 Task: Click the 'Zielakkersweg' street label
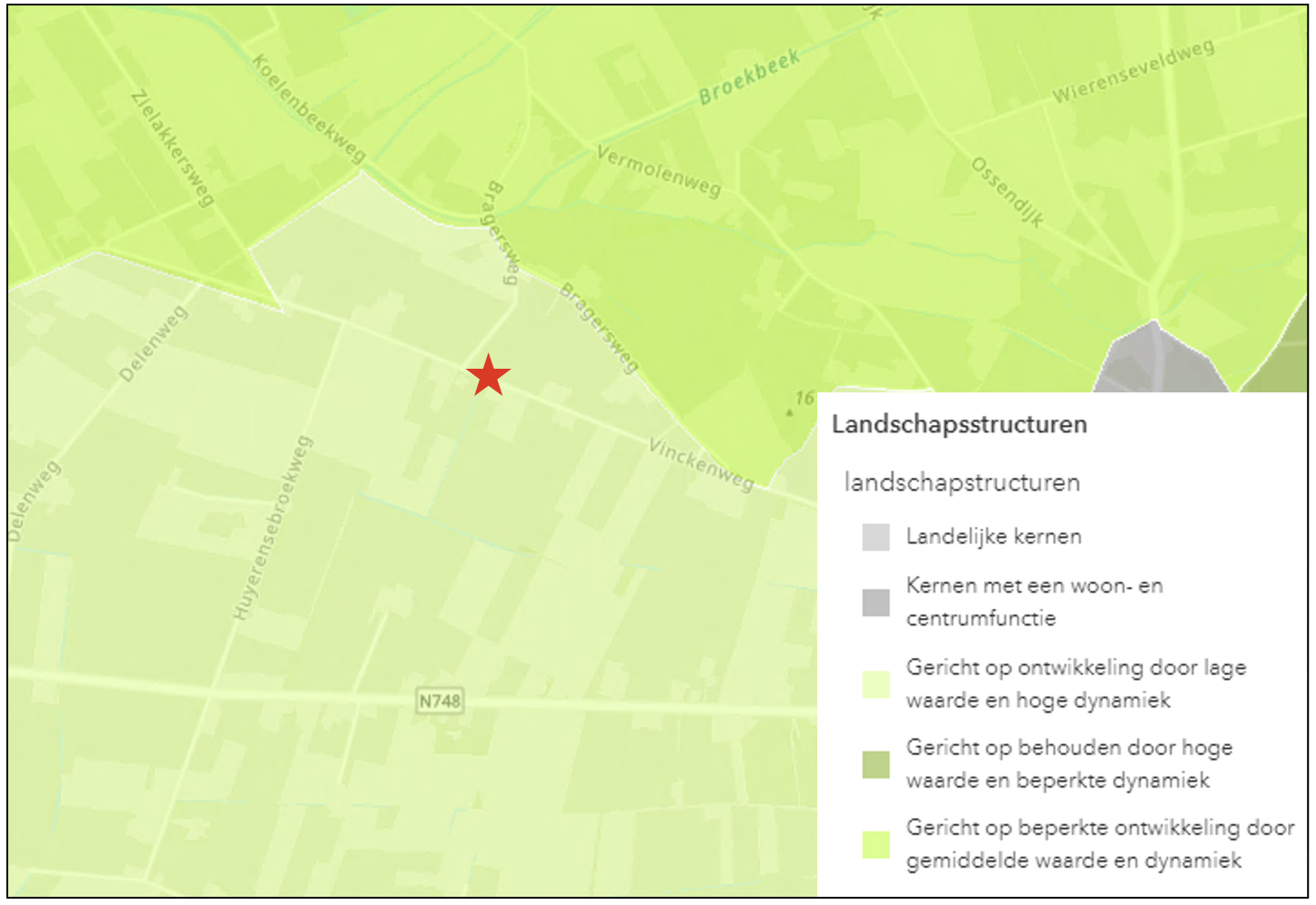pyautogui.click(x=173, y=148)
